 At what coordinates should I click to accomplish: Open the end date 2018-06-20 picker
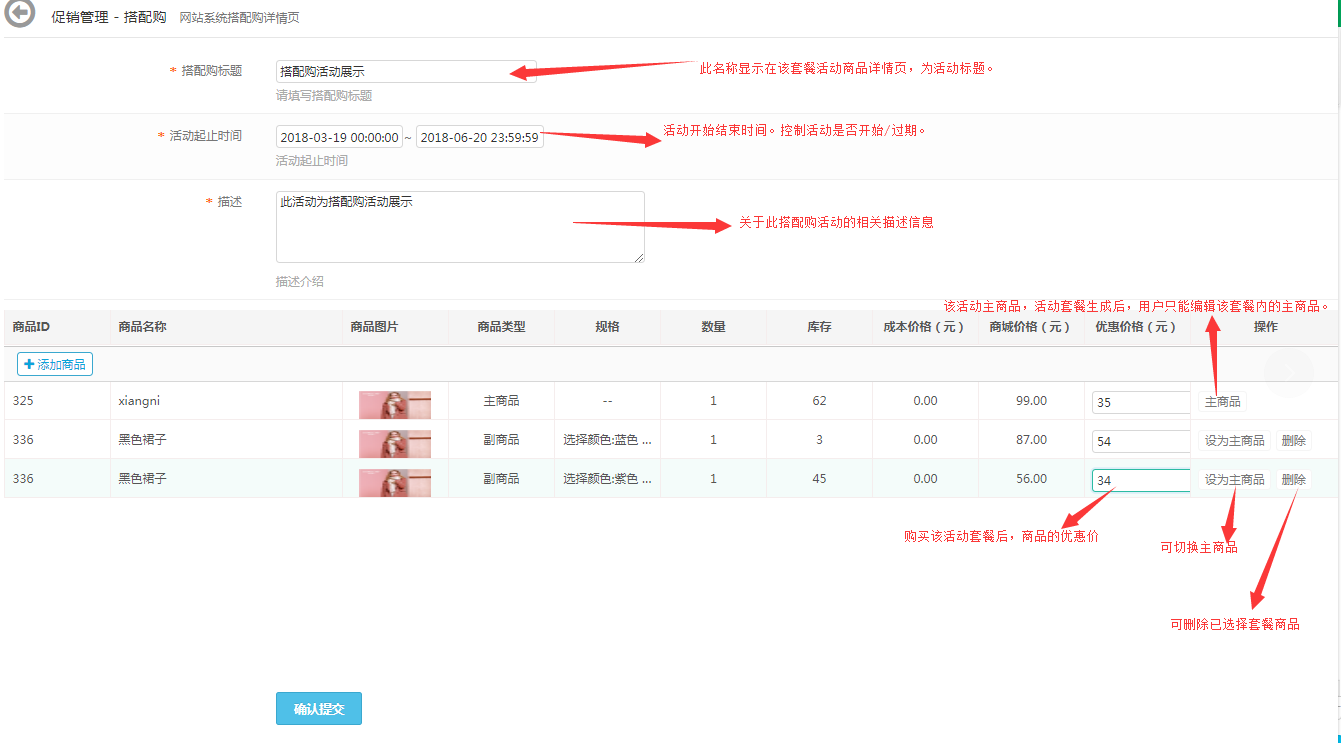[x=479, y=138]
